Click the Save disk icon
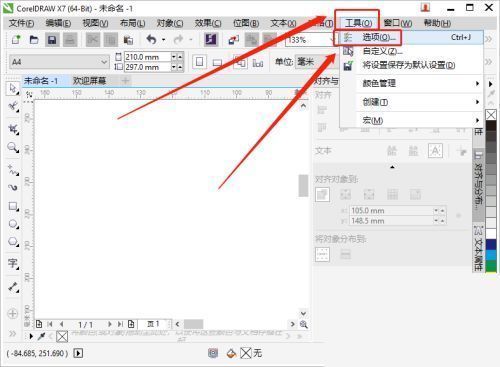The height and width of the screenshot is (367, 500). pyautogui.click(x=52, y=40)
